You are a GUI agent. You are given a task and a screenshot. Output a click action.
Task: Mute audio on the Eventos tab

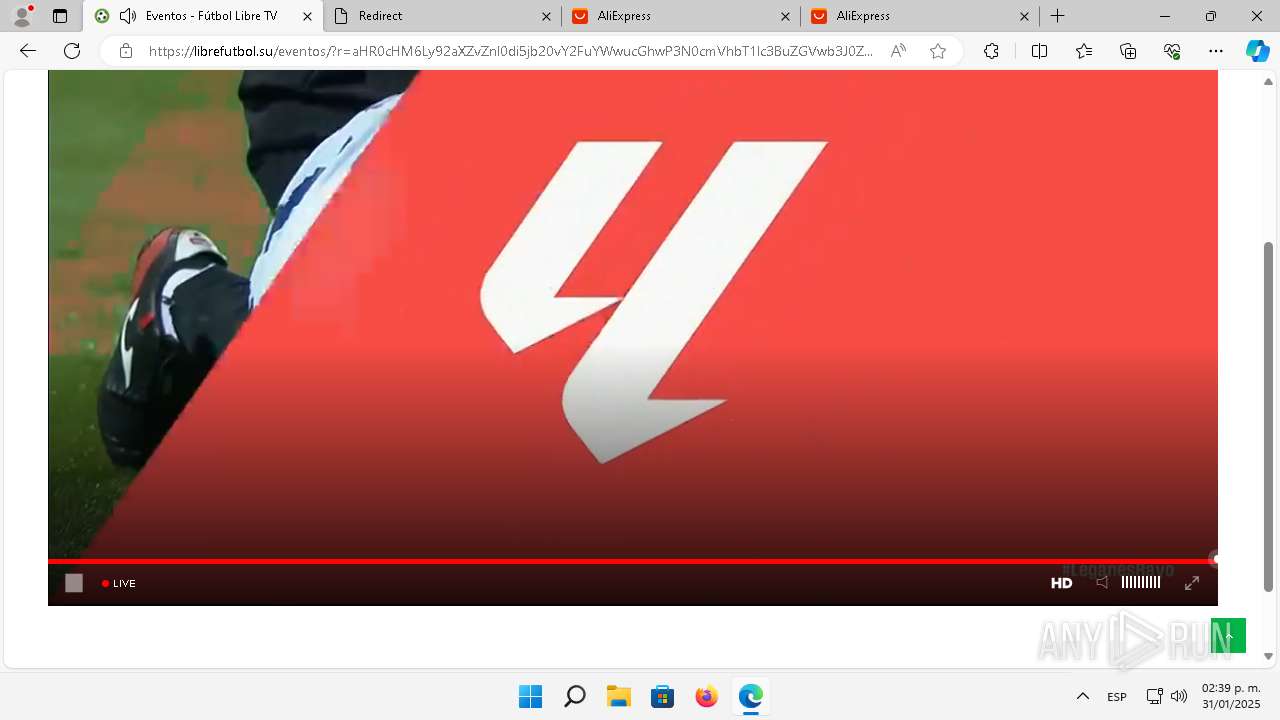(127, 16)
